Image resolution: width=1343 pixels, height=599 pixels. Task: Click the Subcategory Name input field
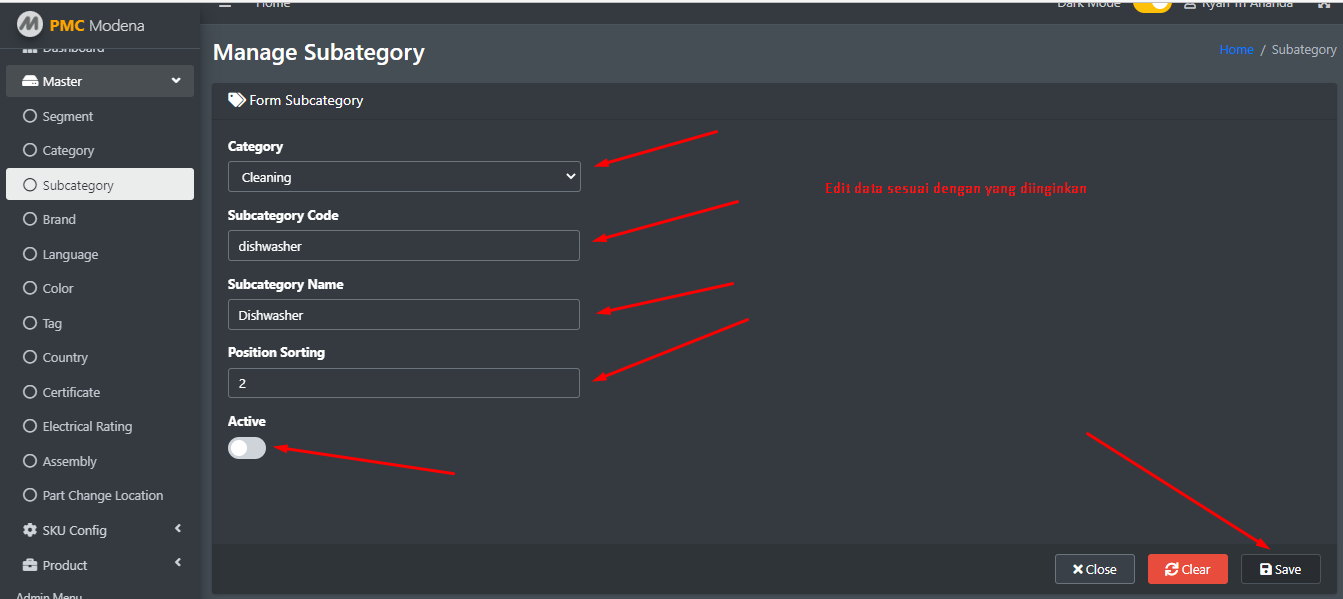coord(404,315)
